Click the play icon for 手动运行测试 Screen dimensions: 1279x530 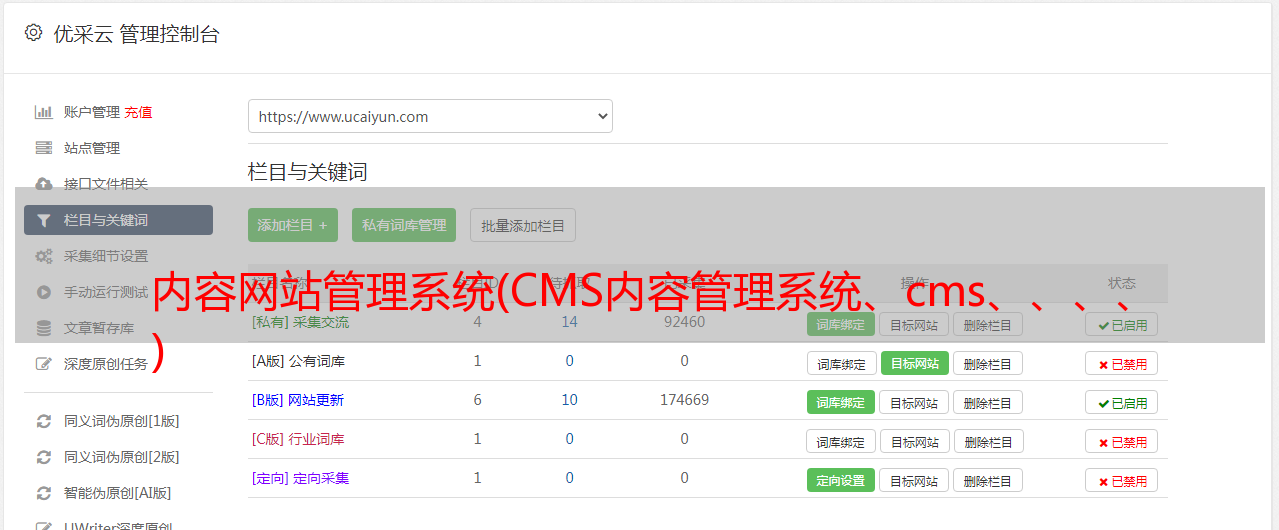point(43,292)
